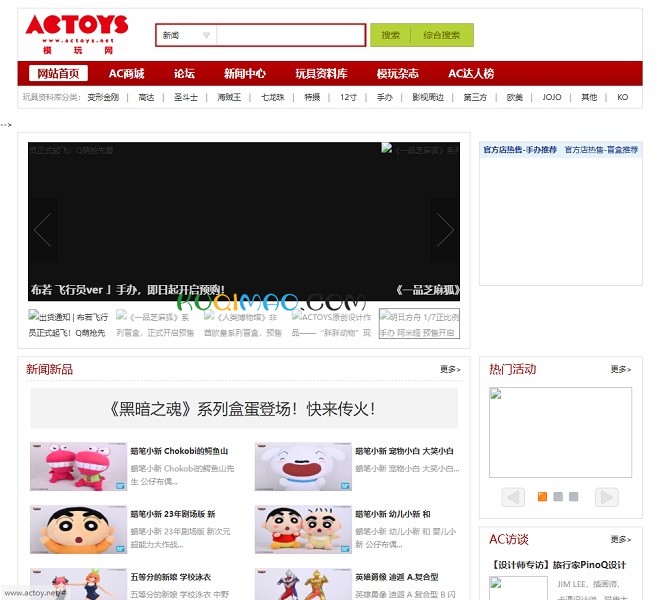Viewport: 657px width, 600px height.
Task: Select the 手办 category link
Action: [385, 97]
